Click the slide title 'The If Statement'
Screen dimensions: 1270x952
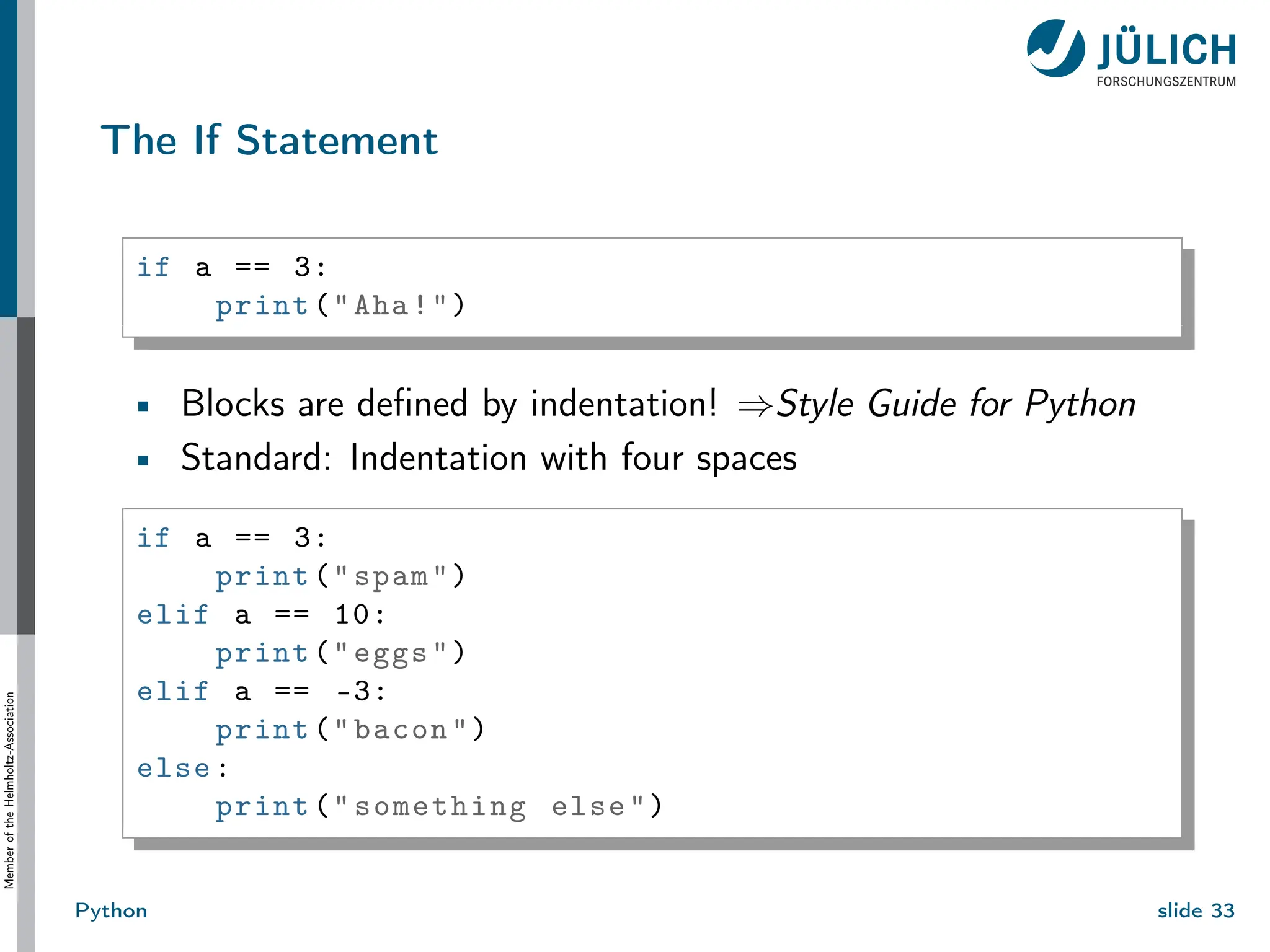270,140
